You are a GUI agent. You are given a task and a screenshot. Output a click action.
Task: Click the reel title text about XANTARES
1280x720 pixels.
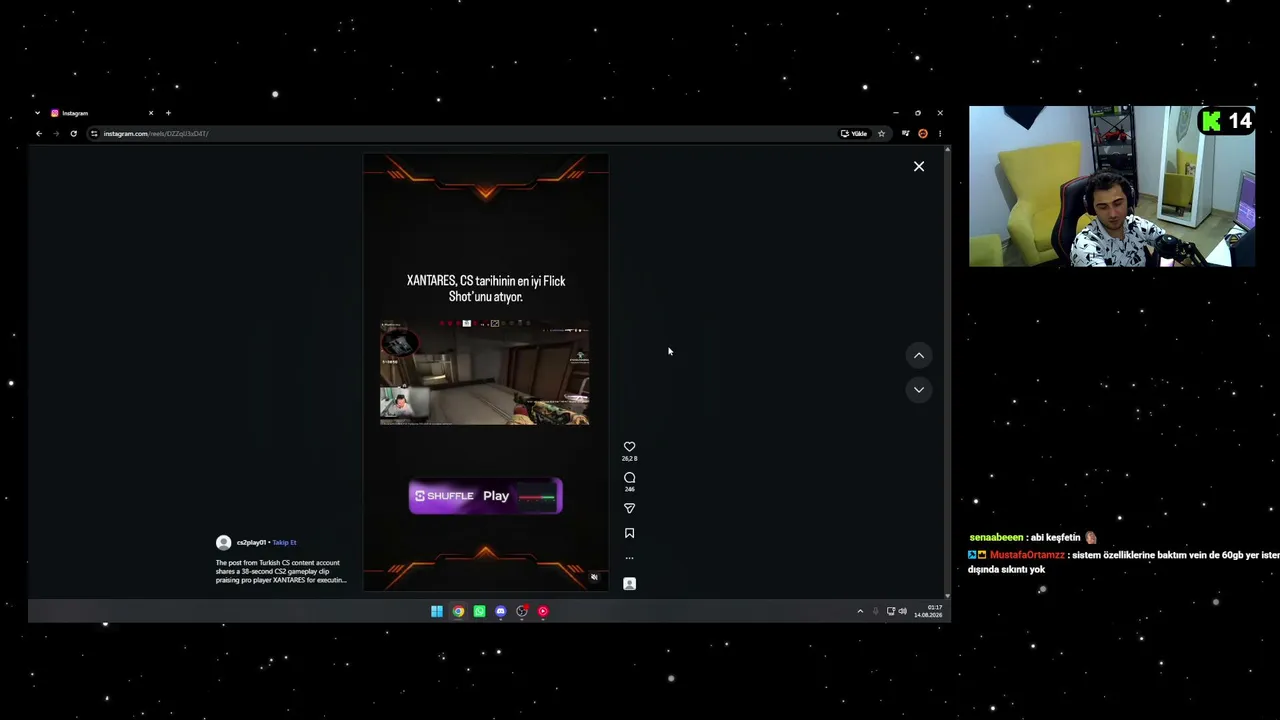486,288
